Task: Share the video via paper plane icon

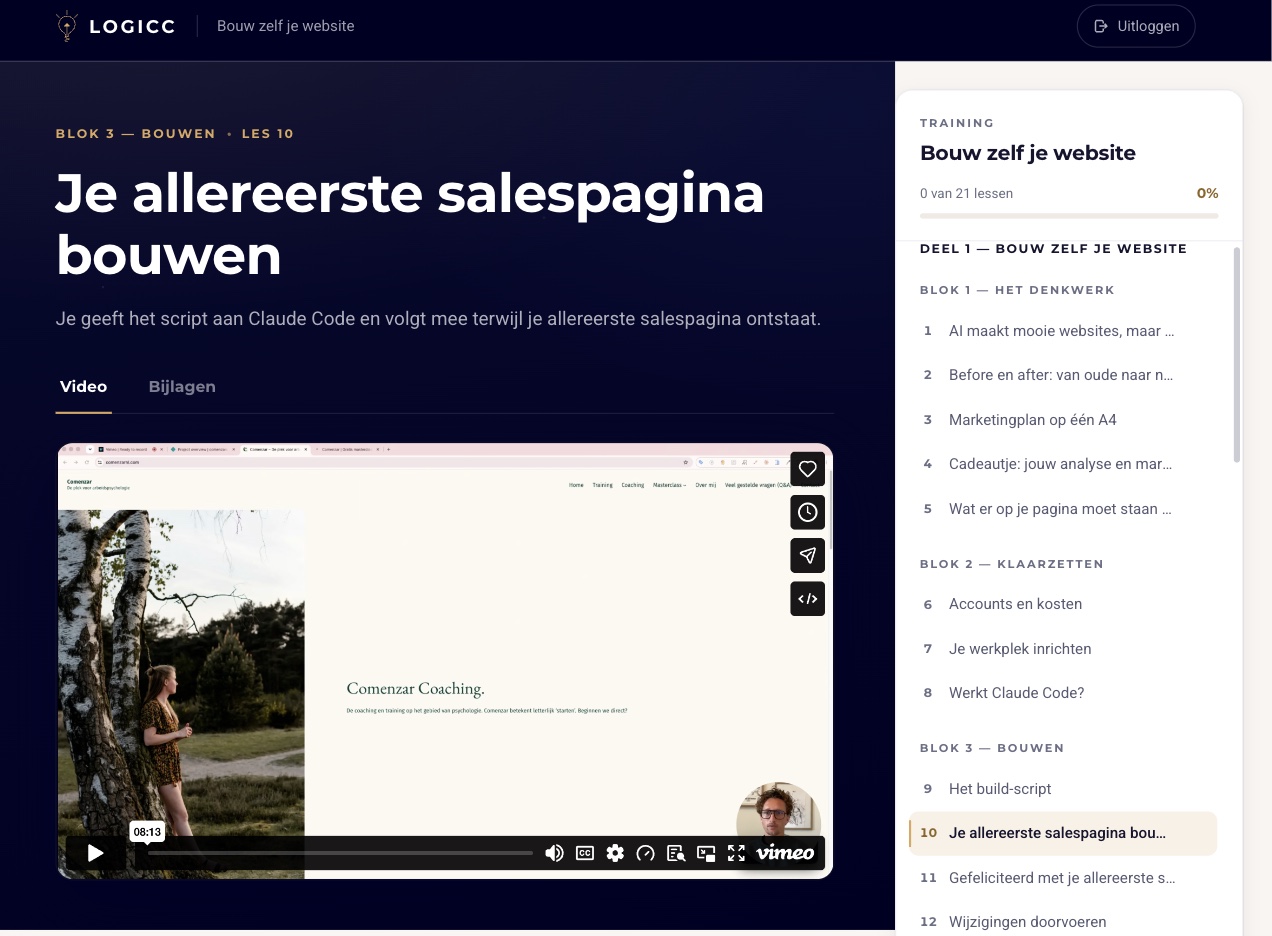Action: click(808, 555)
